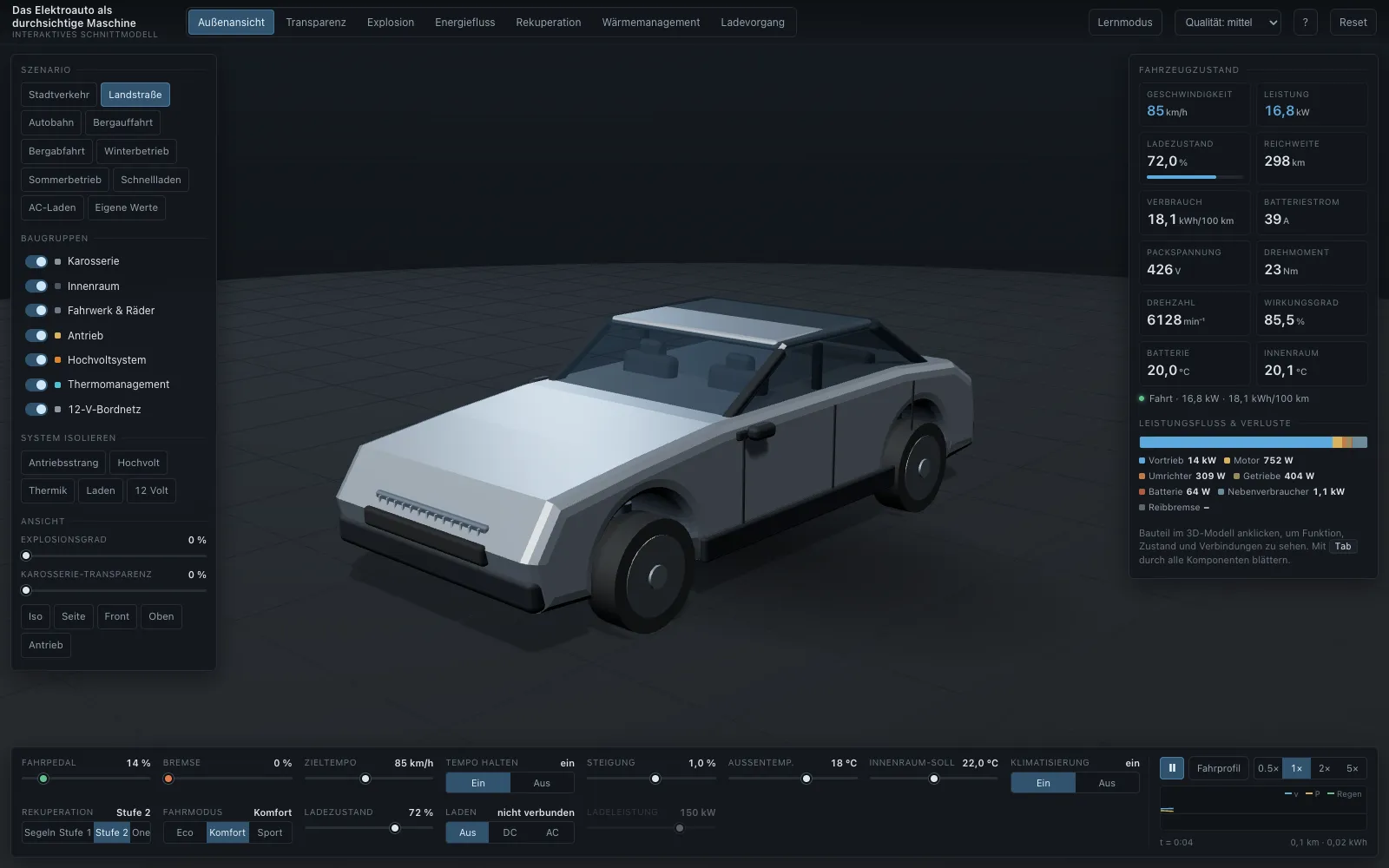Toggle Innenraum assembly visibility

click(36, 286)
